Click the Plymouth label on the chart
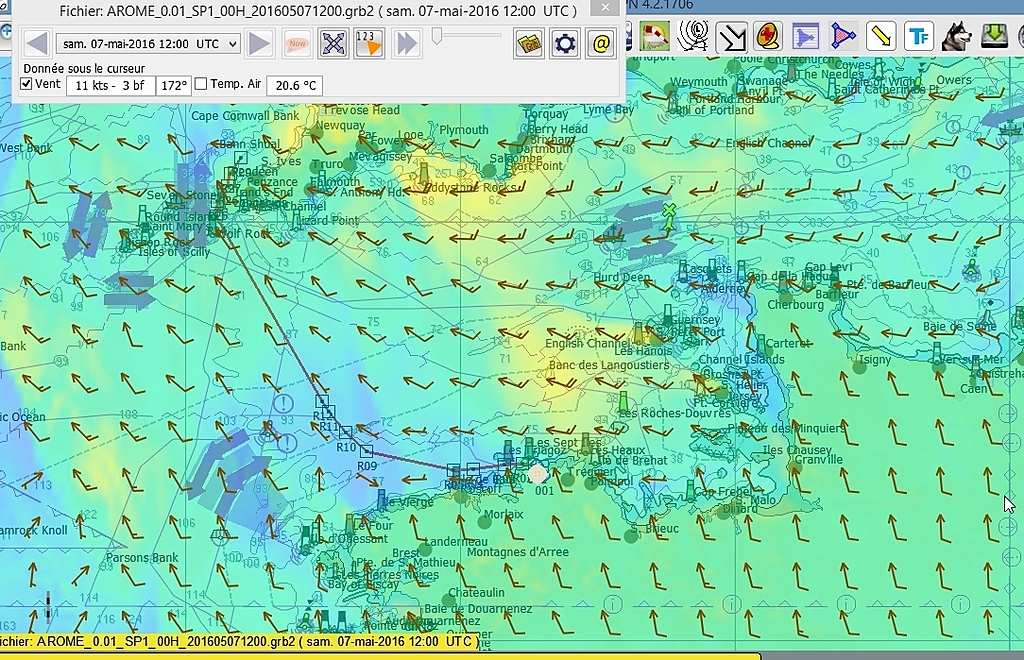The height and width of the screenshot is (660, 1024). point(464,130)
